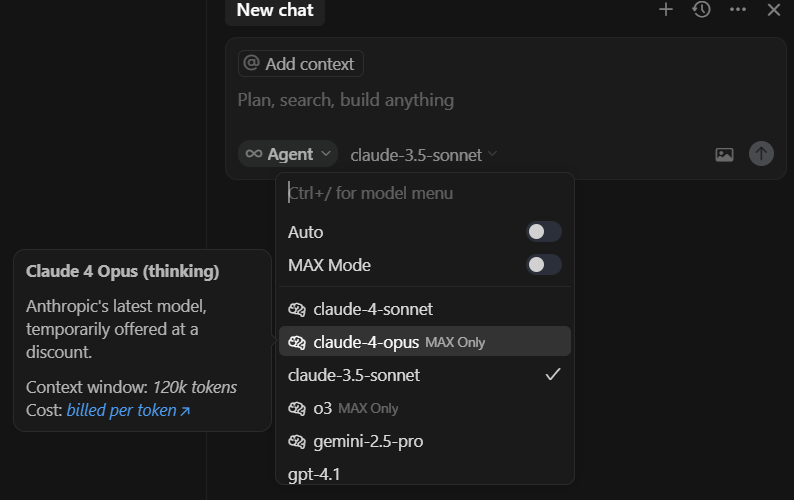Click the brain icon beside claude-4-sonnet

[297, 309]
